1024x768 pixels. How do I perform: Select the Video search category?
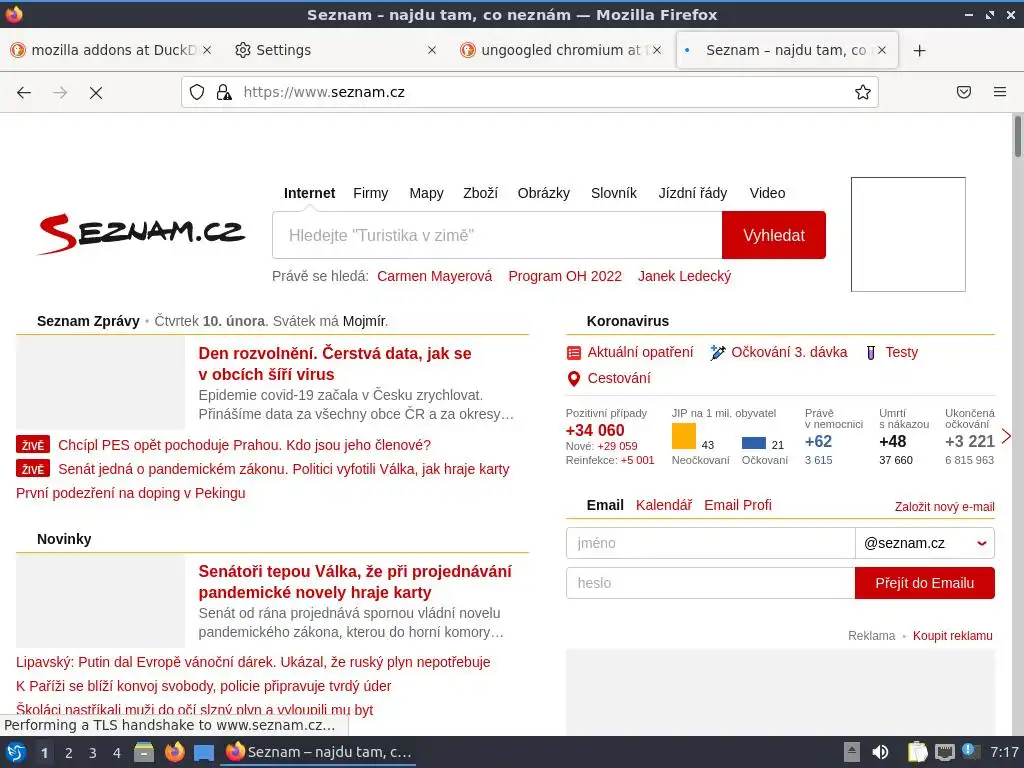pos(767,193)
